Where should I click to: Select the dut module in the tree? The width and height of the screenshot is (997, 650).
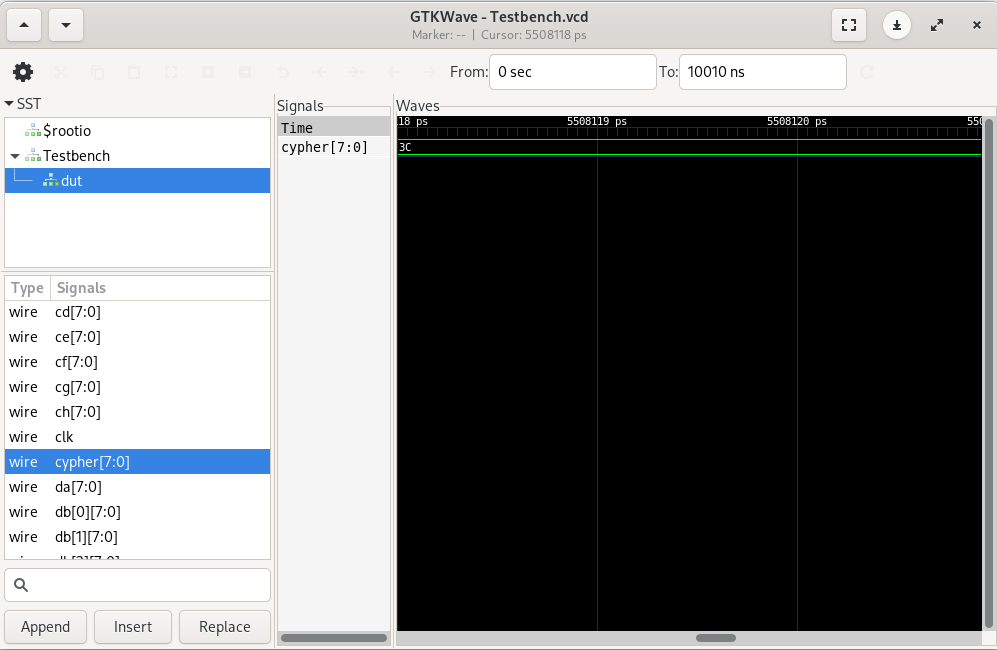pyautogui.click(x=71, y=181)
